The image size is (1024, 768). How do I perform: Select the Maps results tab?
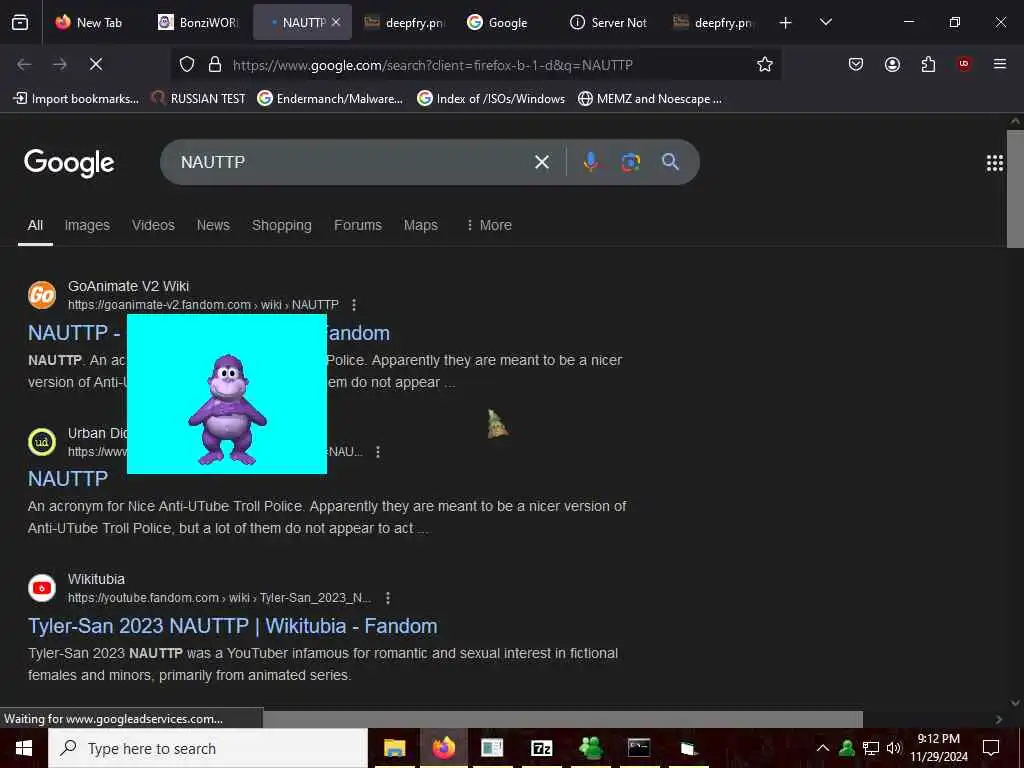point(421,225)
